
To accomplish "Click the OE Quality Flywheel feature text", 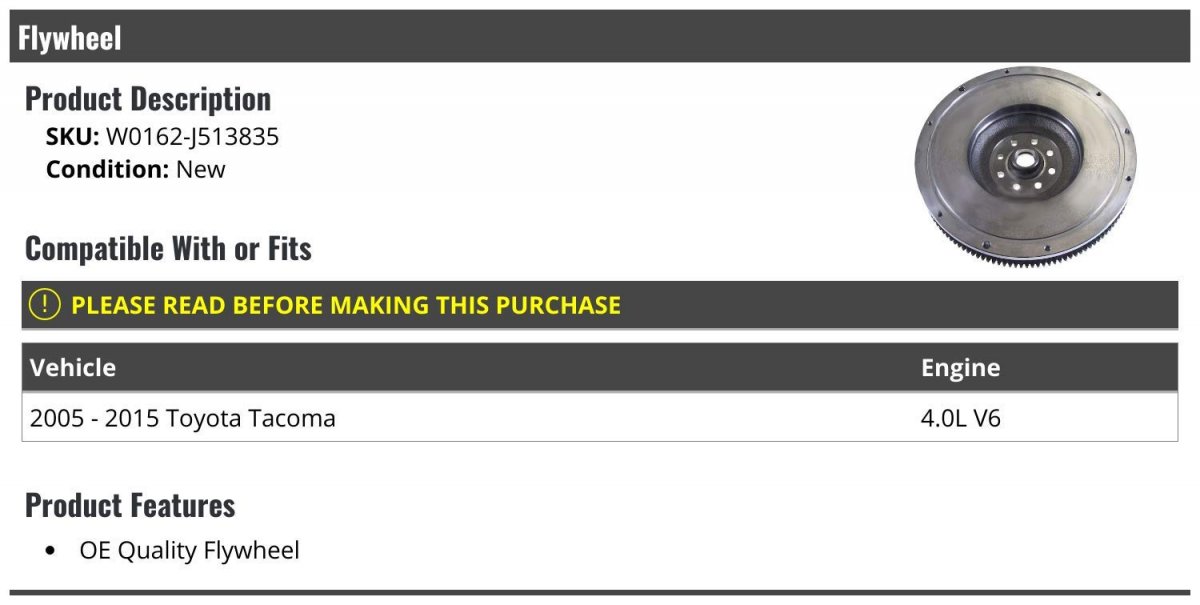I will click(x=189, y=550).
